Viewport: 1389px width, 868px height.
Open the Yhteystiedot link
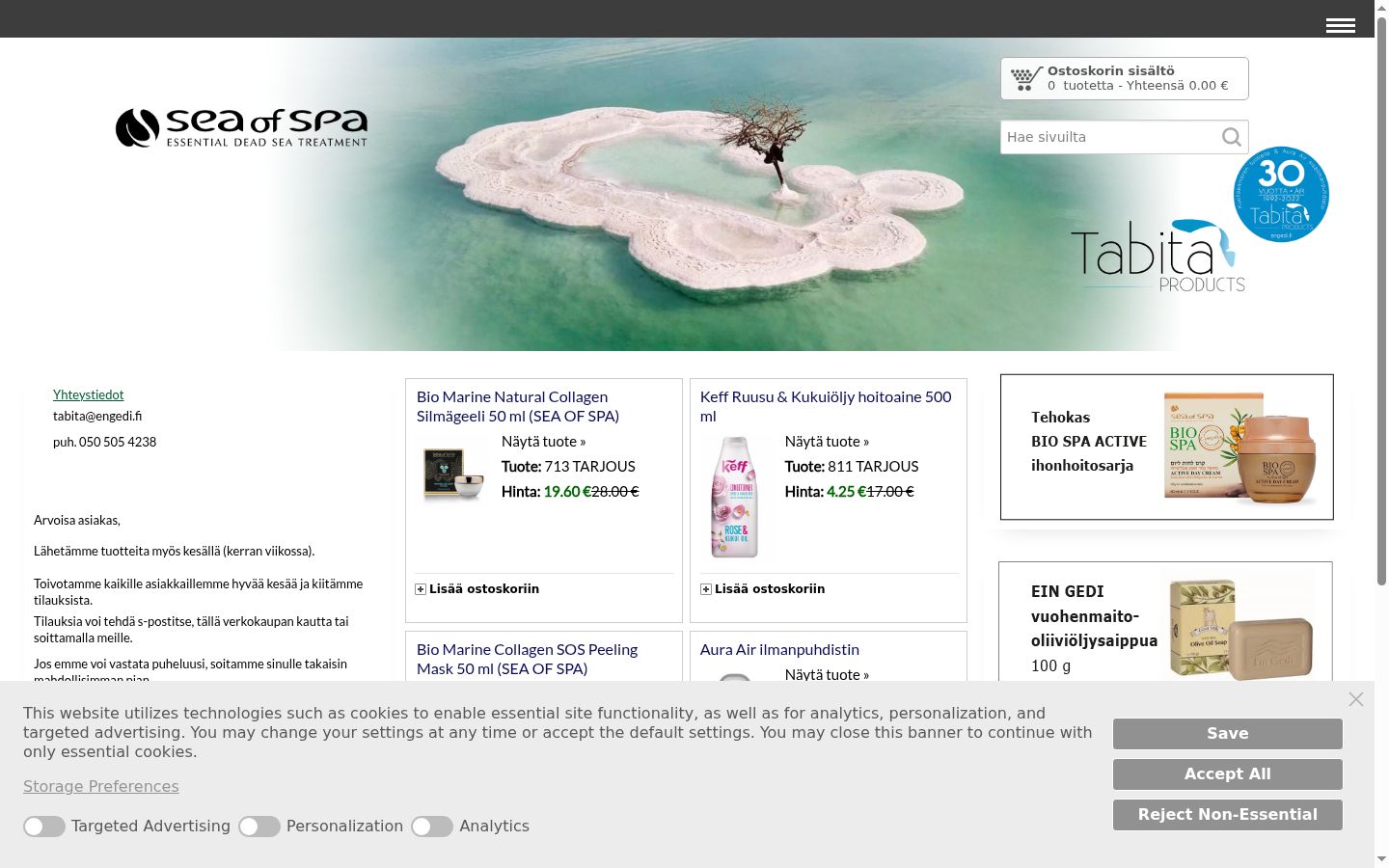tap(89, 394)
